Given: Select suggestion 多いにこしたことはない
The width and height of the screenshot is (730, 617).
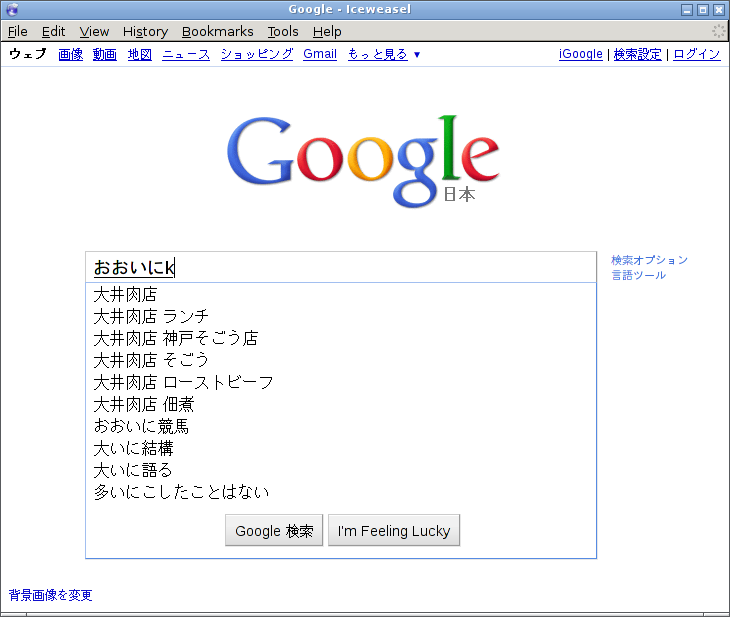Looking at the screenshot, I should [341, 492].
